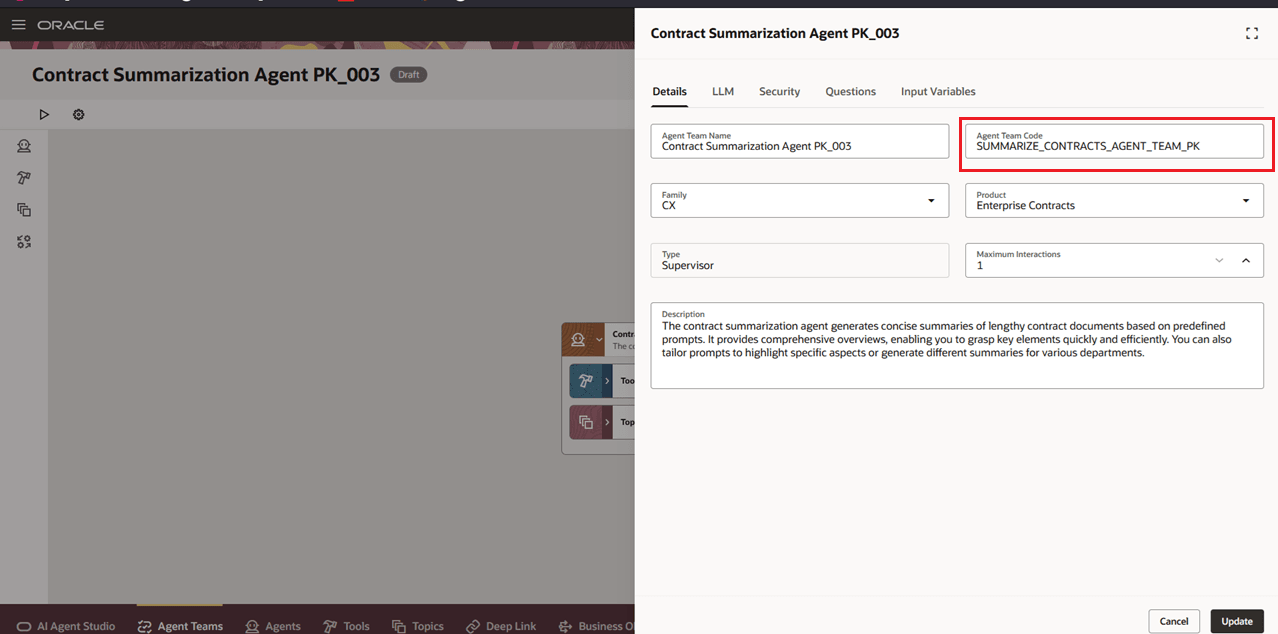Expand the Topics node chevron on canvas
The image size is (1278, 634).
tap(608, 422)
